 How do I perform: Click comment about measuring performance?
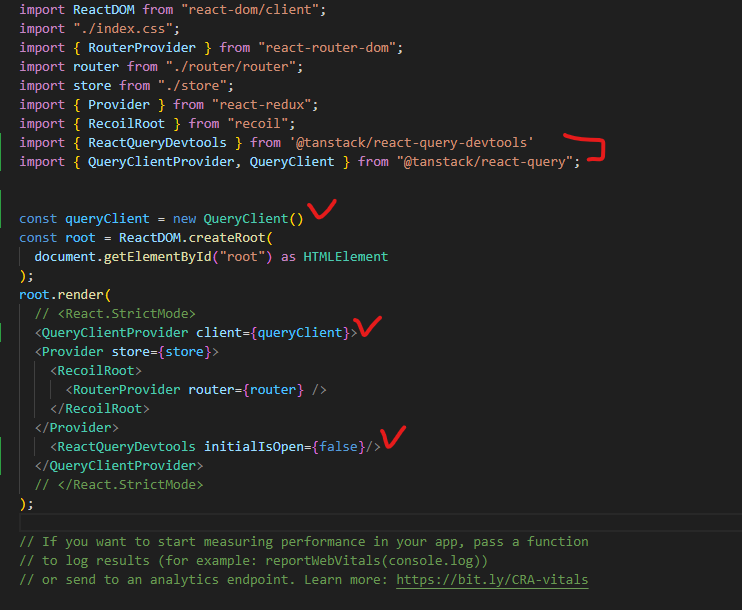[303, 542]
